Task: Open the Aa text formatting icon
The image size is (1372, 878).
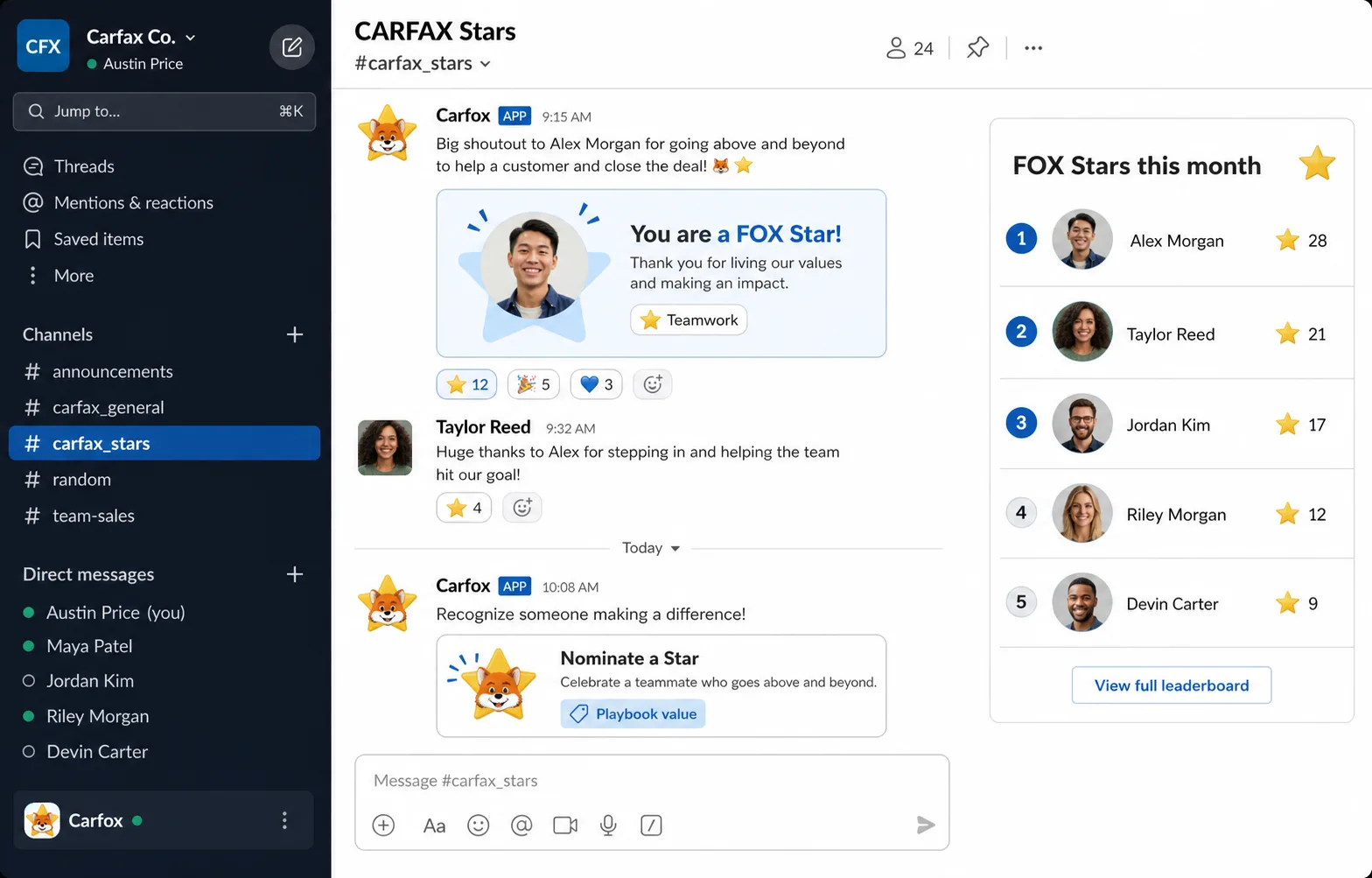Action: coord(434,825)
